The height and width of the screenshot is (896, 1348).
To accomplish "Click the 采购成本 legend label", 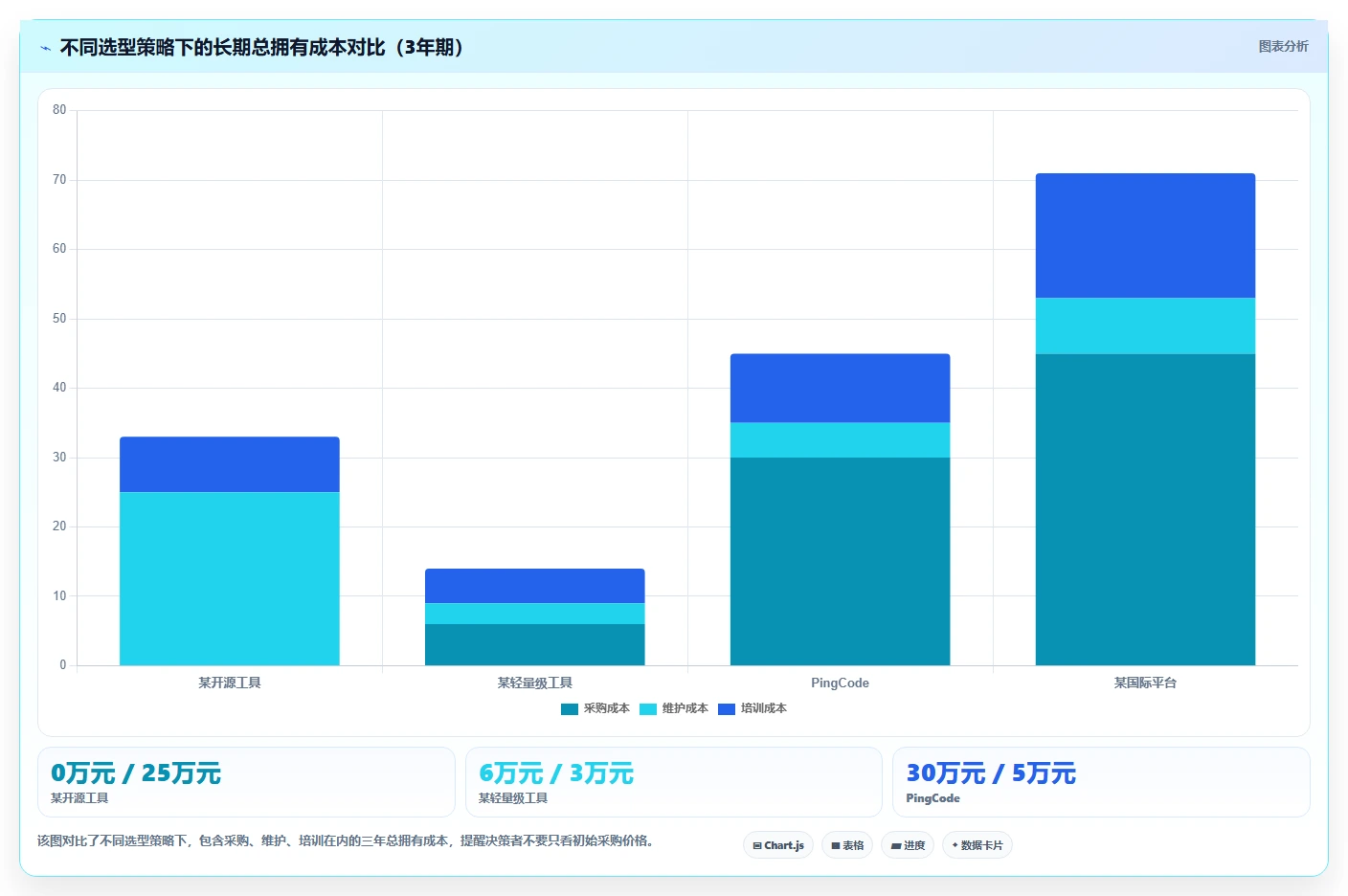I will (x=606, y=709).
